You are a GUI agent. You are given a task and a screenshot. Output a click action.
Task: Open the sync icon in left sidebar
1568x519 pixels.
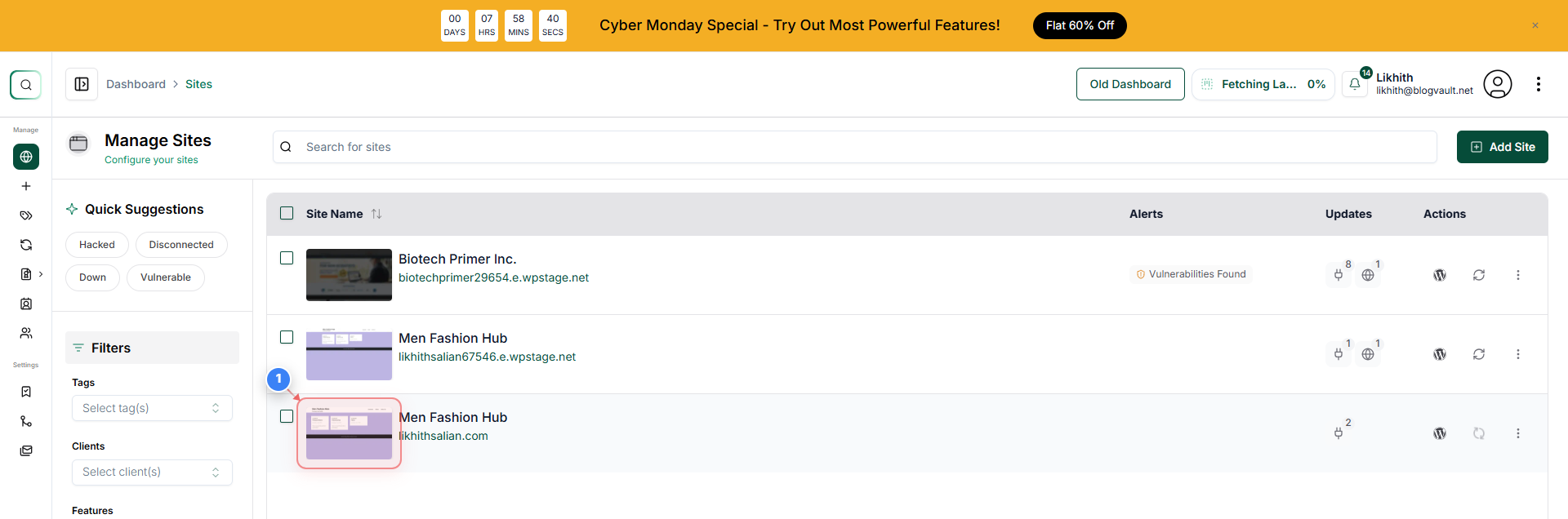26,245
